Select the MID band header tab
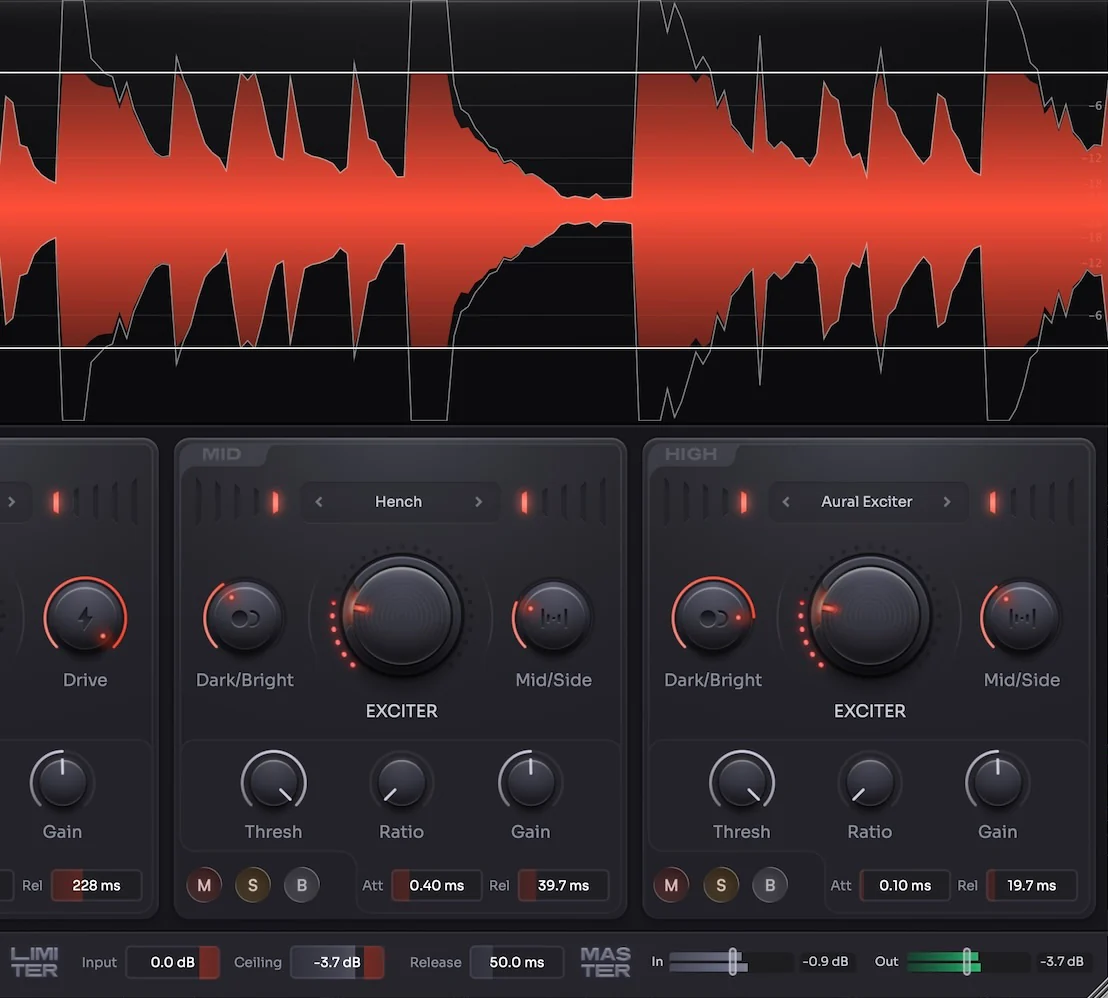The image size is (1108, 998). coord(222,453)
